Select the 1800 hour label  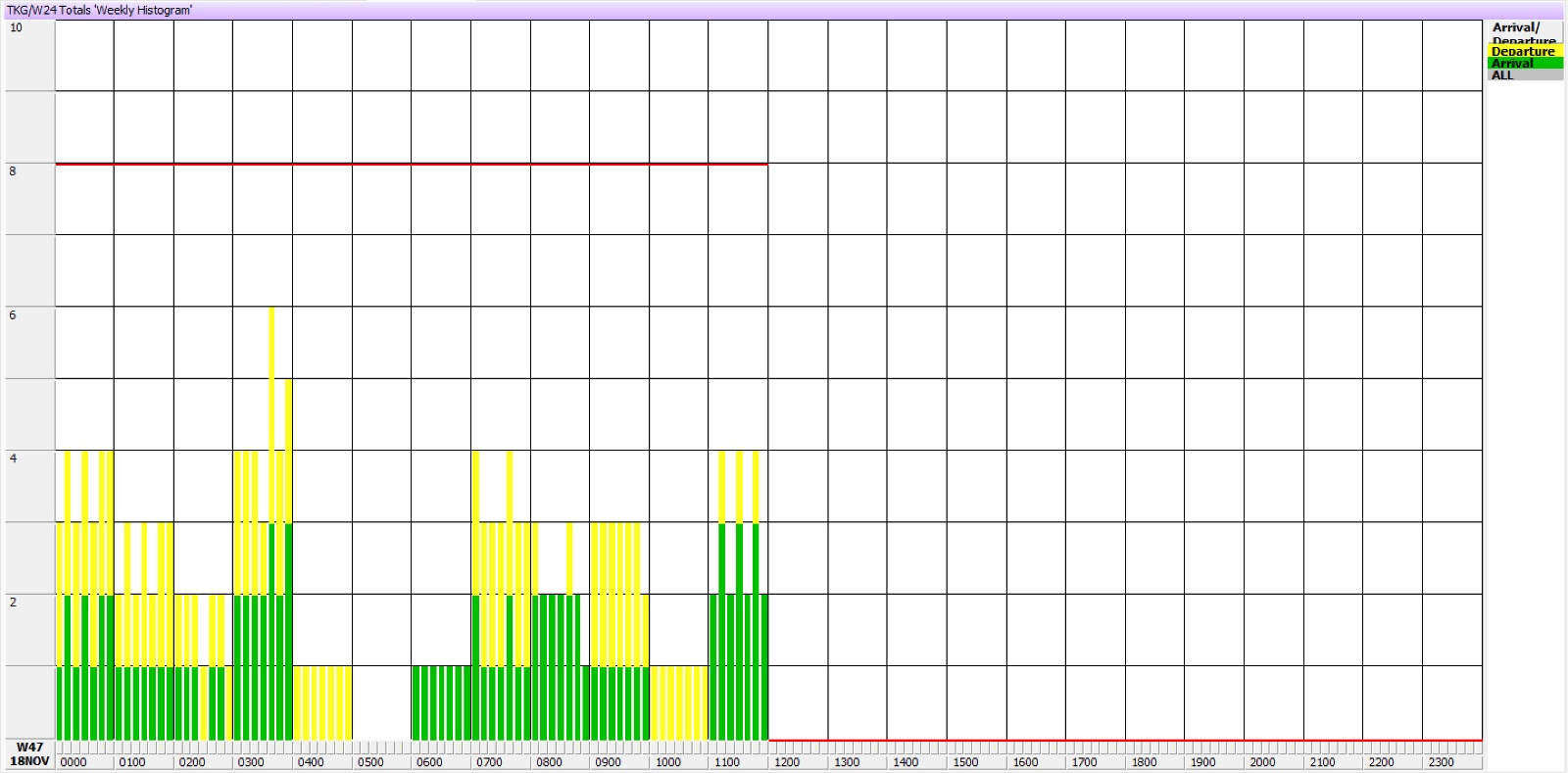[1144, 762]
